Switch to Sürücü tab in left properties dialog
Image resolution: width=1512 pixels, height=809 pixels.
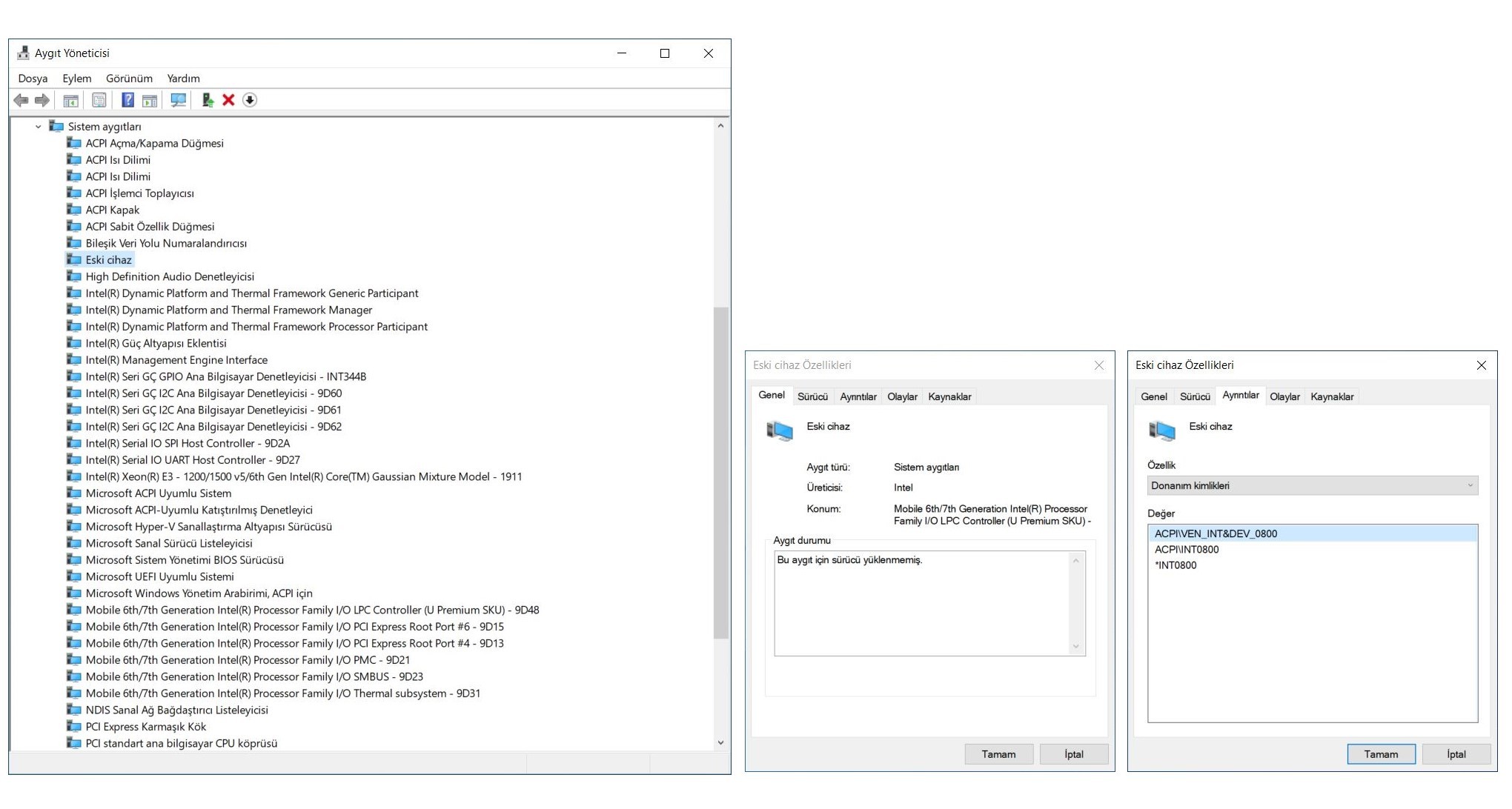tap(812, 396)
